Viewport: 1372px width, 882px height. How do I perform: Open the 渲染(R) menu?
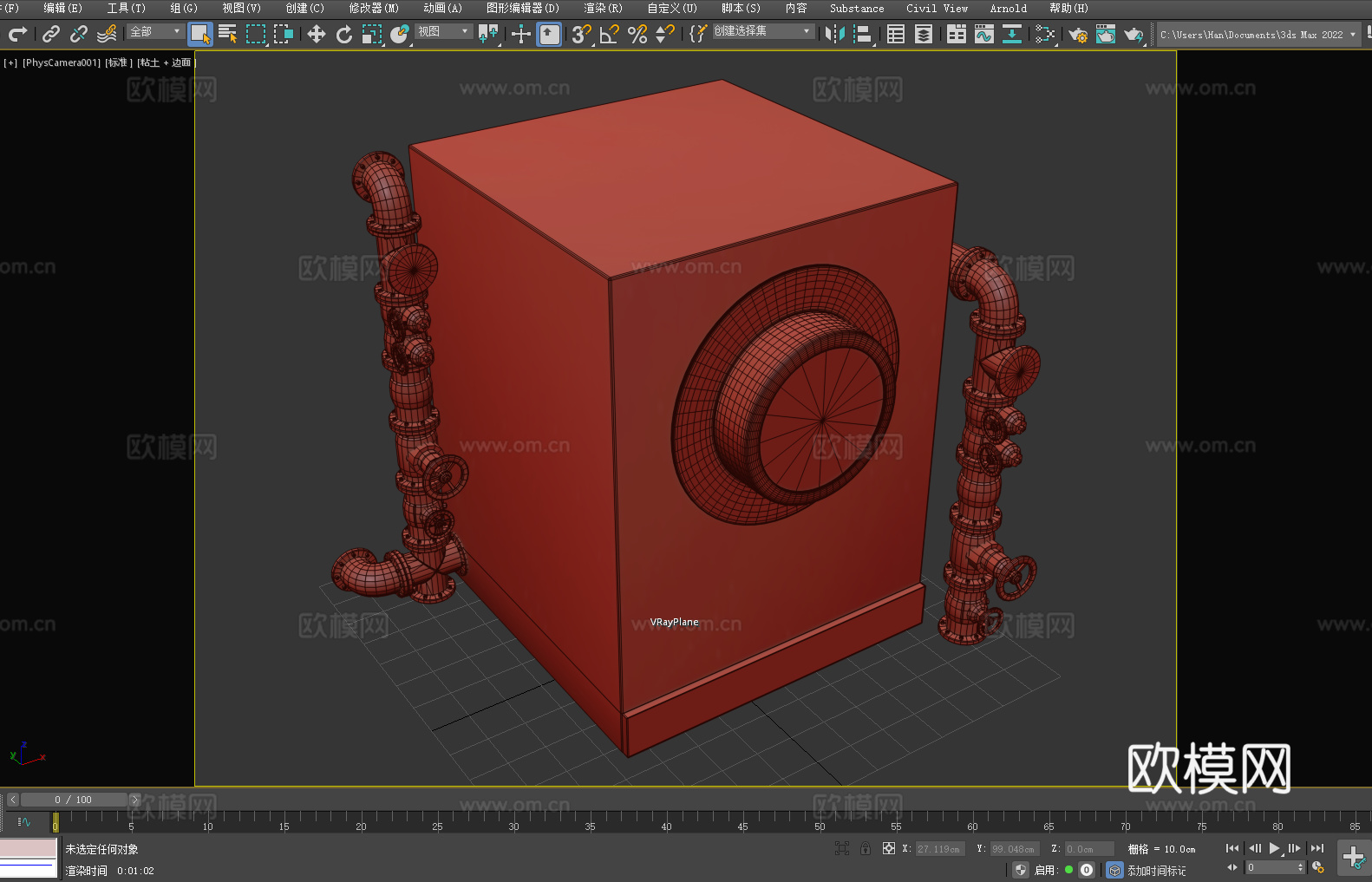(603, 8)
